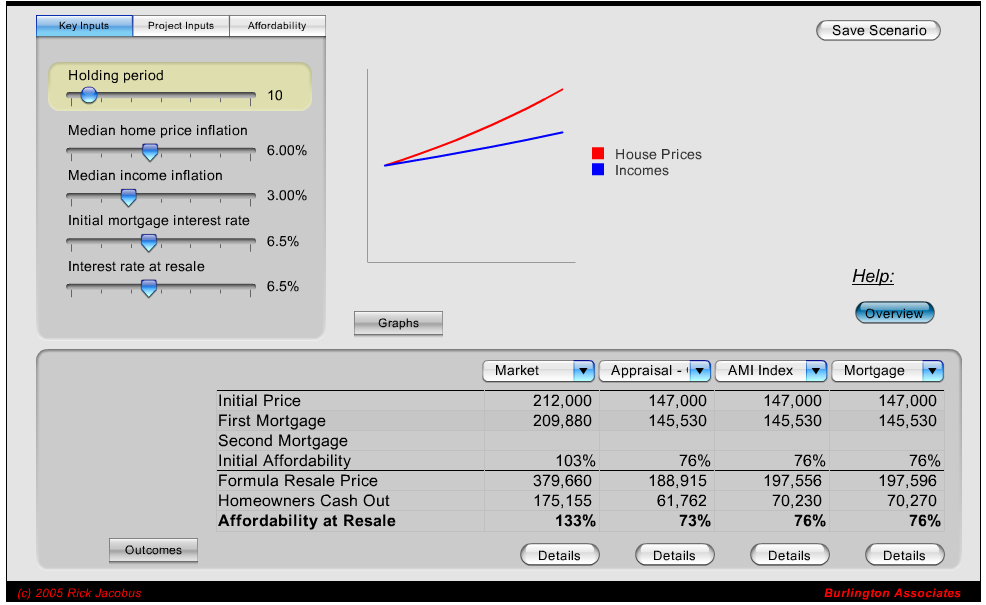Click Details under the Appraisal column

point(674,555)
